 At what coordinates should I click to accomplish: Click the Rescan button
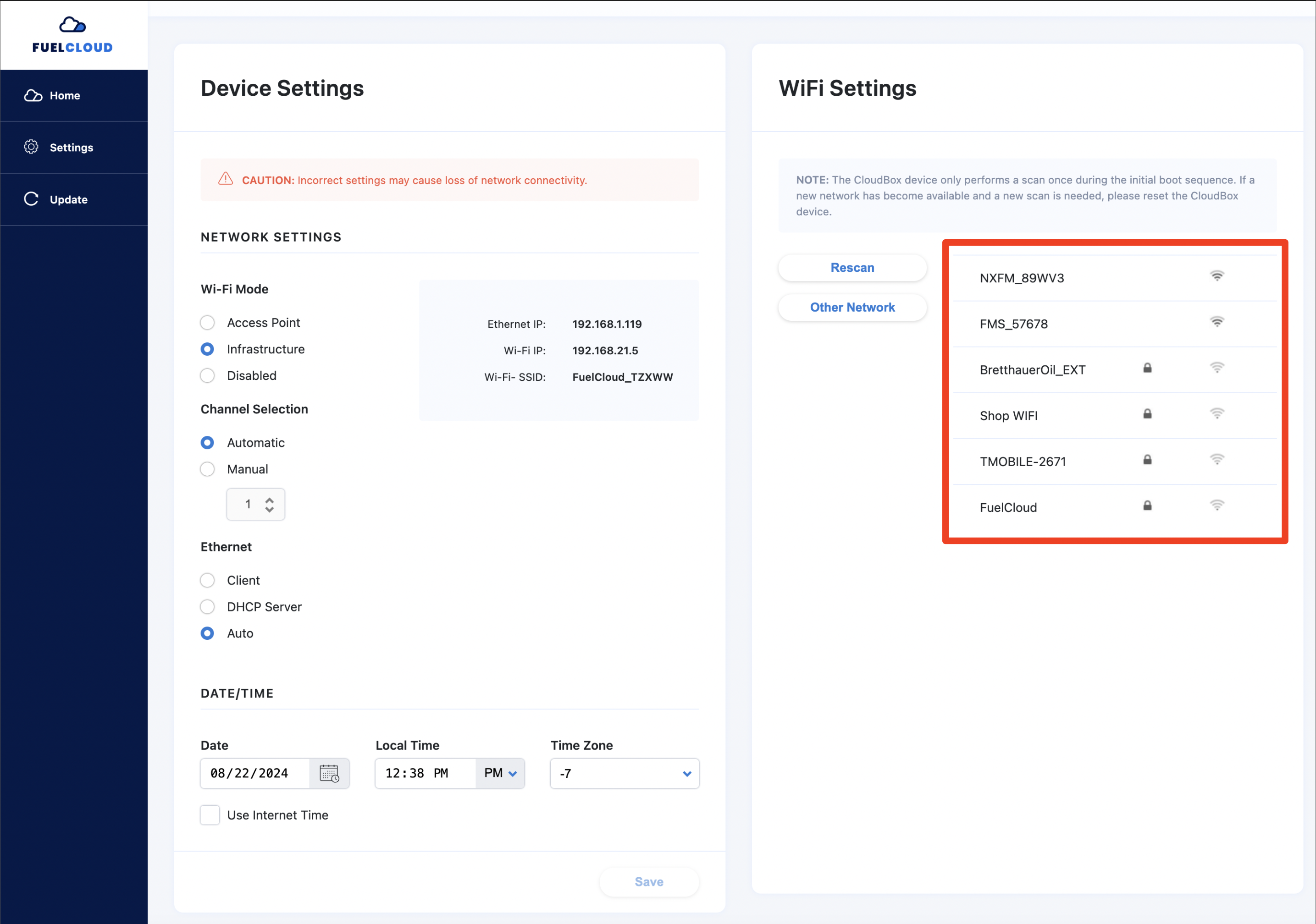852,268
